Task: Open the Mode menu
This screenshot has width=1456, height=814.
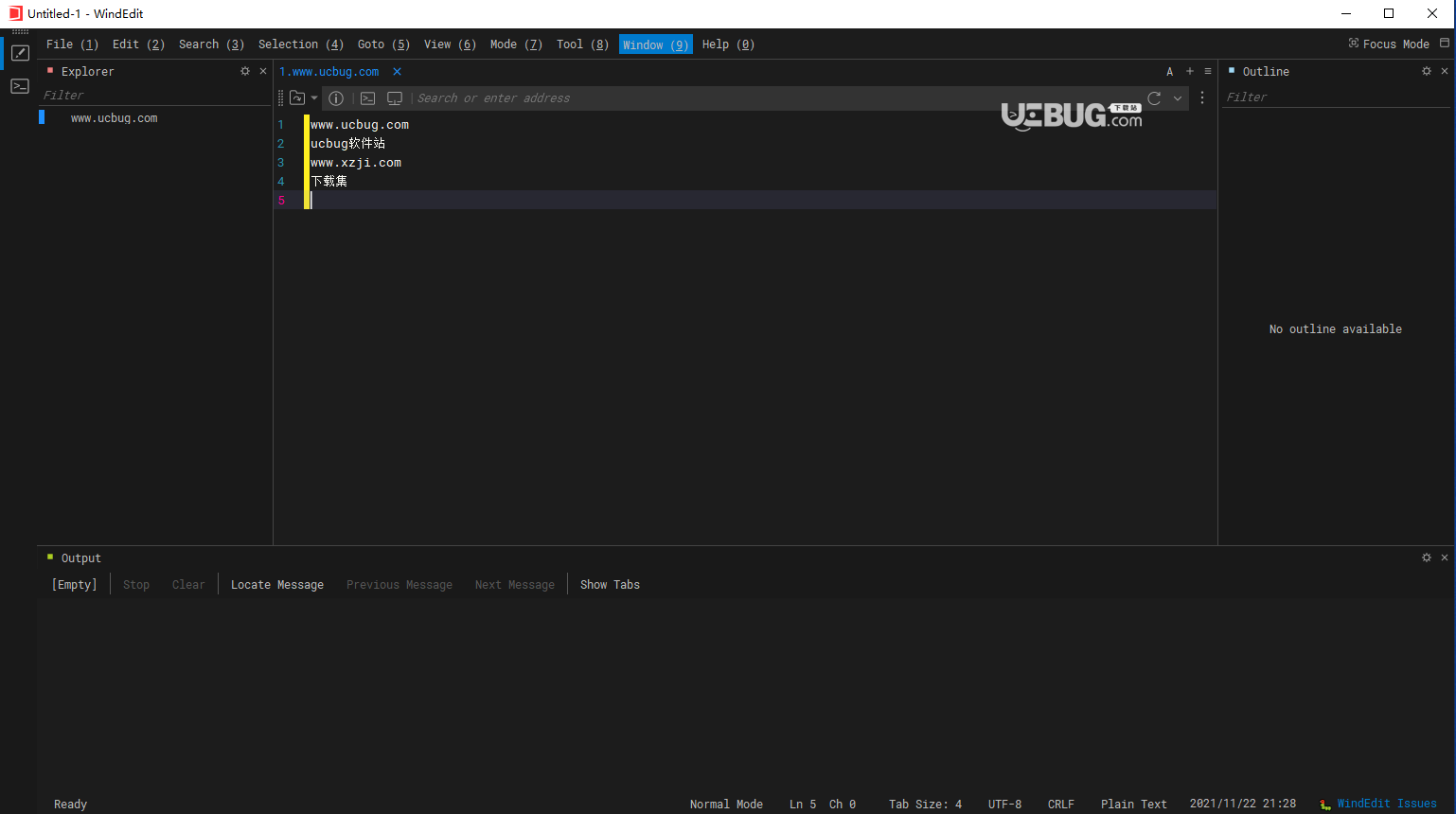Action: click(516, 44)
